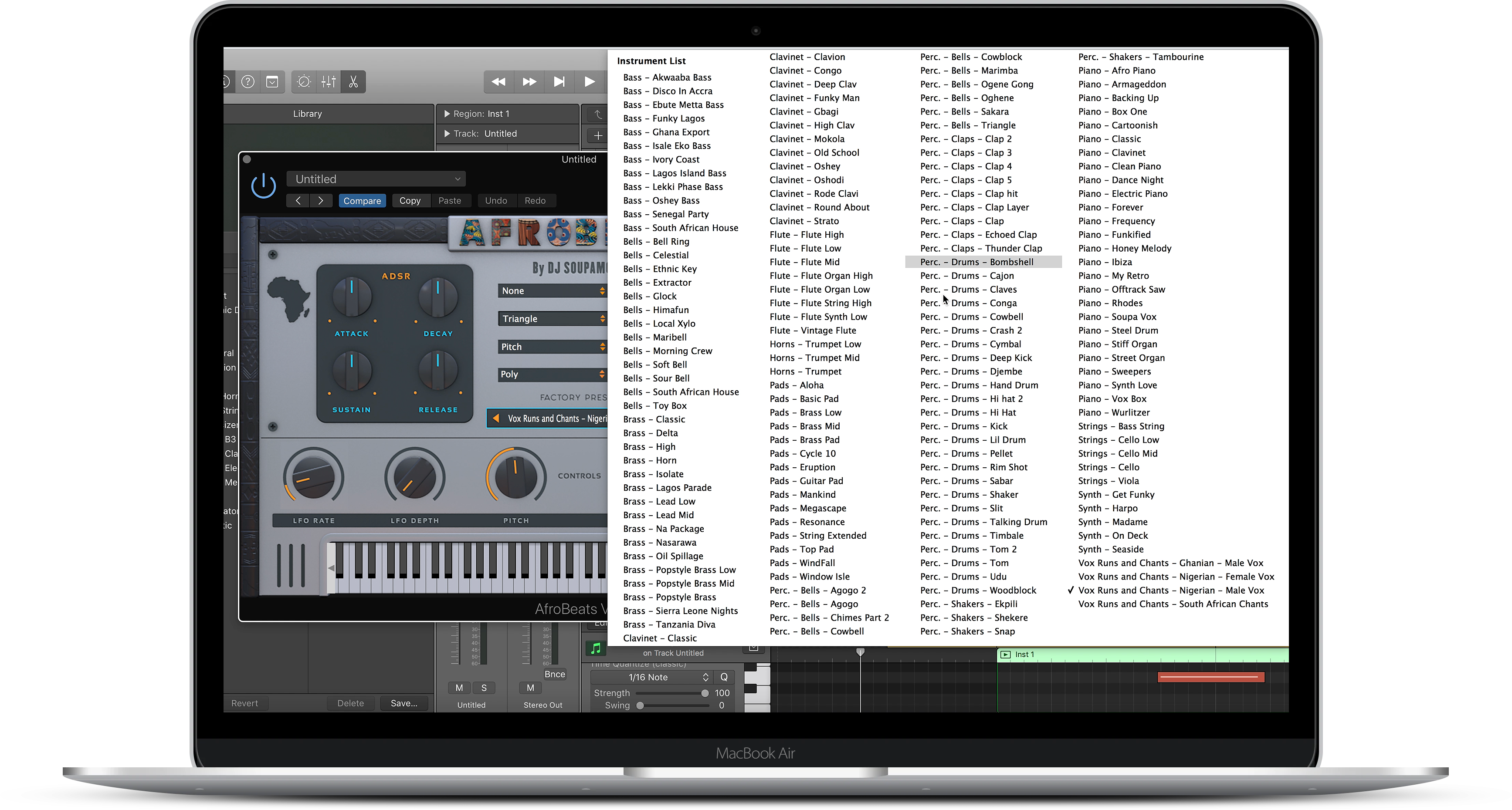The height and width of the screenshot is (810, 1512).
Task: Open the Untitled preset dropdown
Action: coord(376,179)
